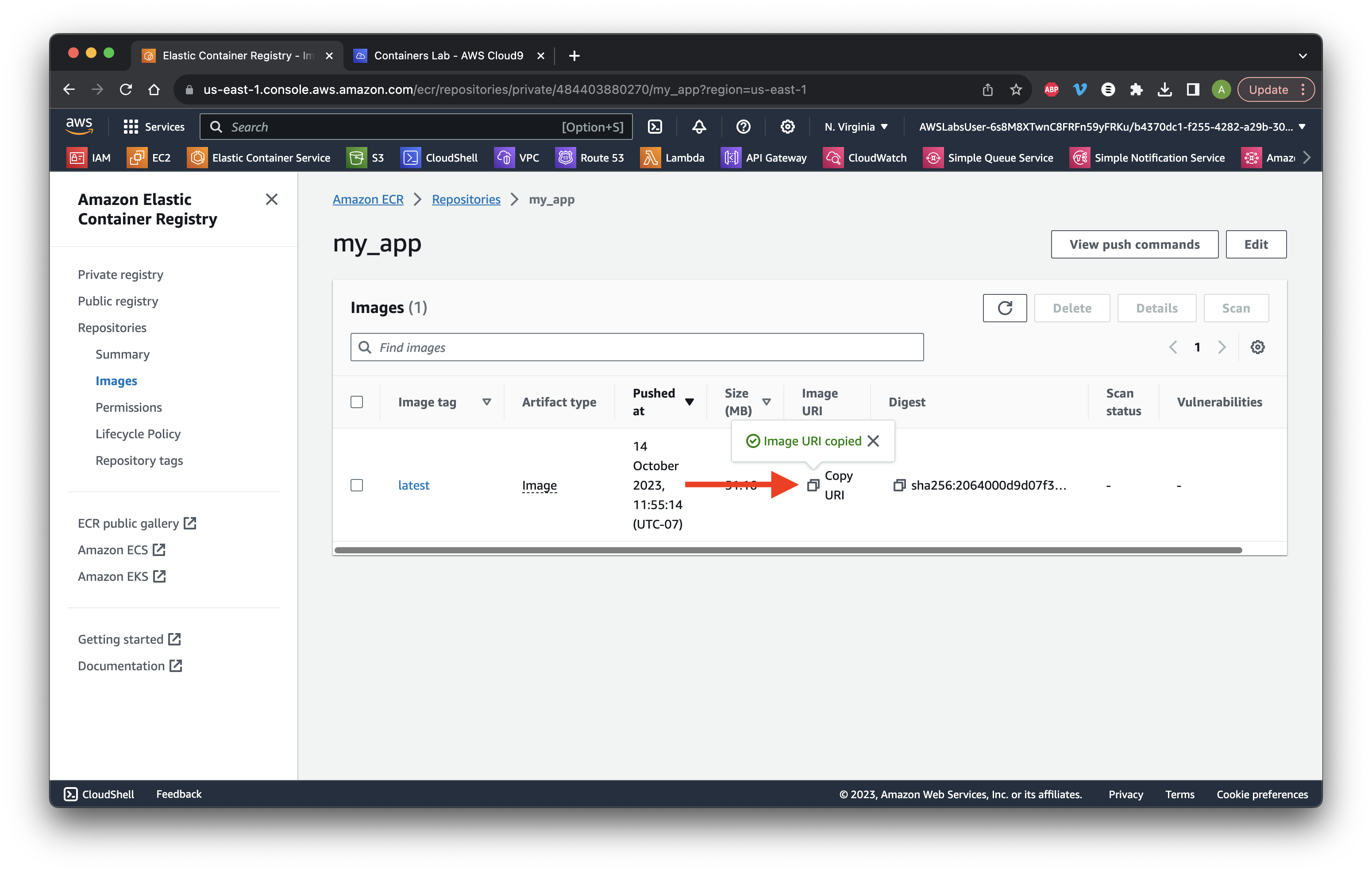
Task: Focus the Find images search field
Action: point(636,347)
